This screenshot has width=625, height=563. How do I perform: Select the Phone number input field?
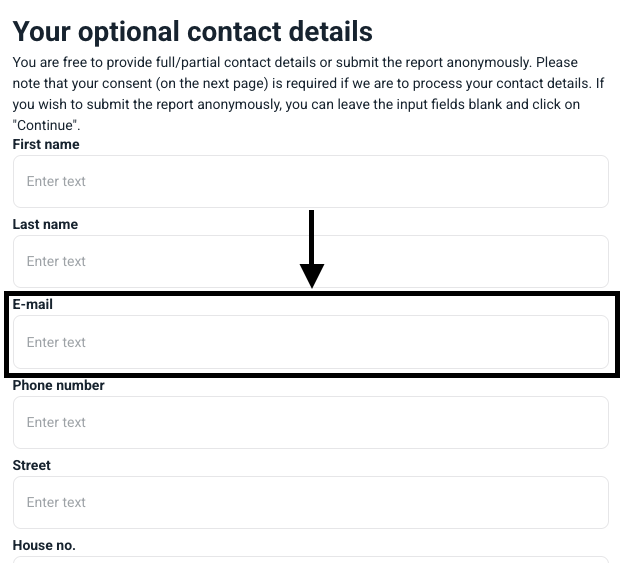310,422
